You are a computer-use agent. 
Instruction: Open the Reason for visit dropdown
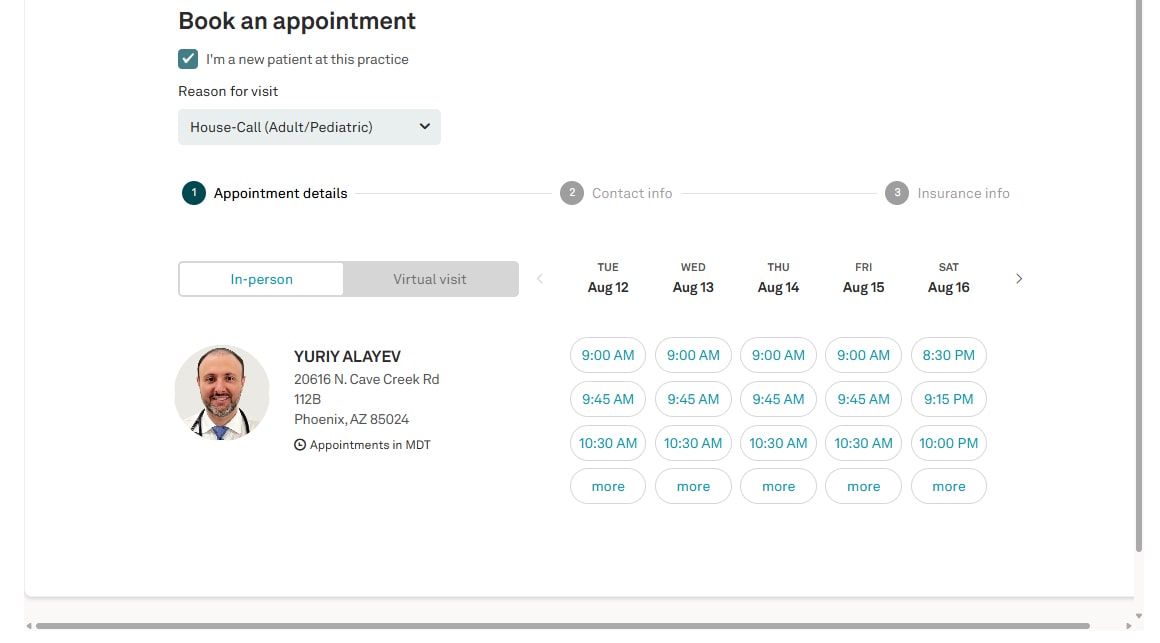click(309, 127)
